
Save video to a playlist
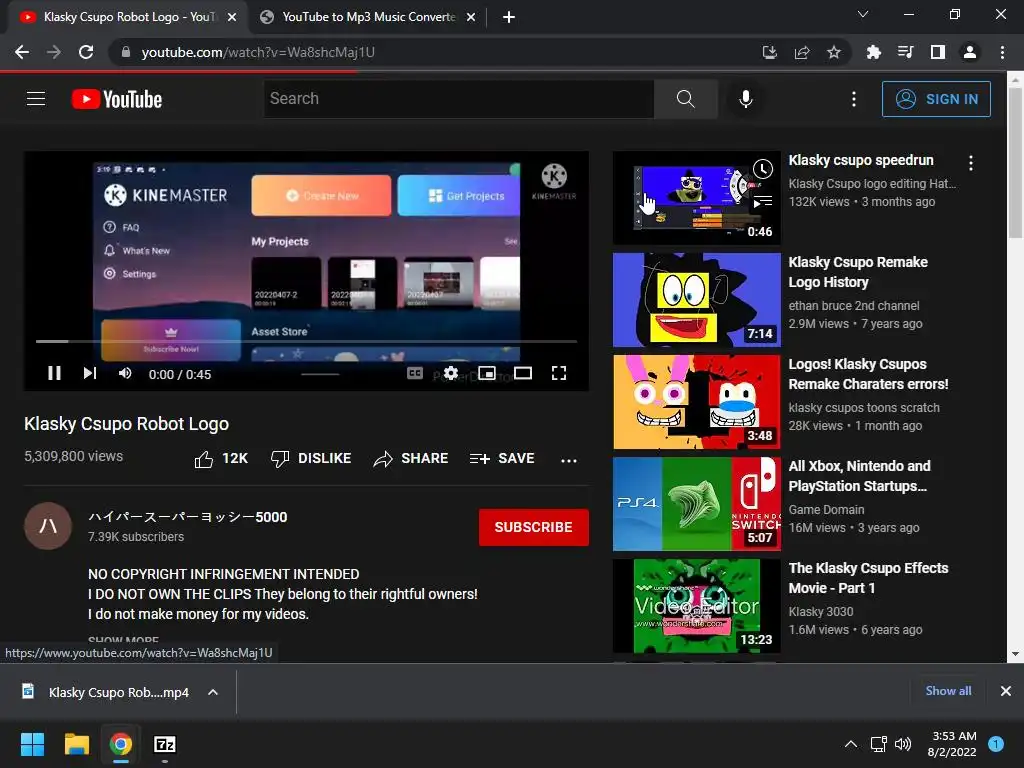(502, 459)
